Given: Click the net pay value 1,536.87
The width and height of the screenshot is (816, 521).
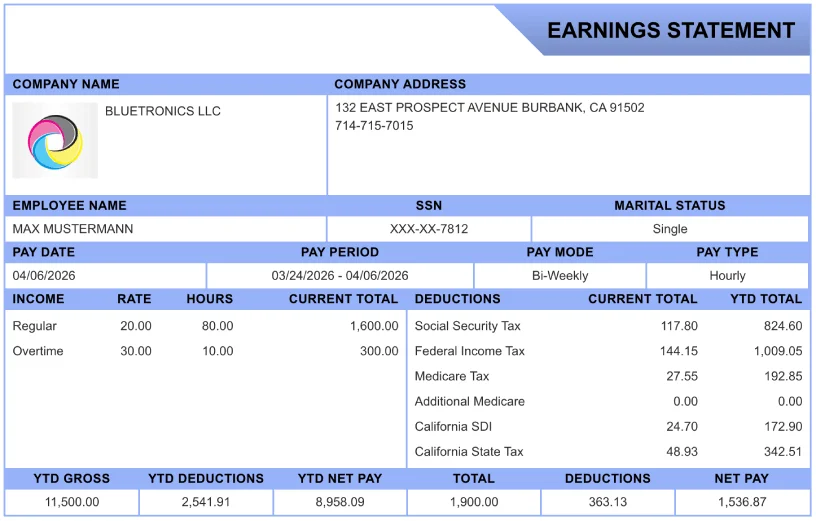Looking at the screenshot, I should coord(742,502).
